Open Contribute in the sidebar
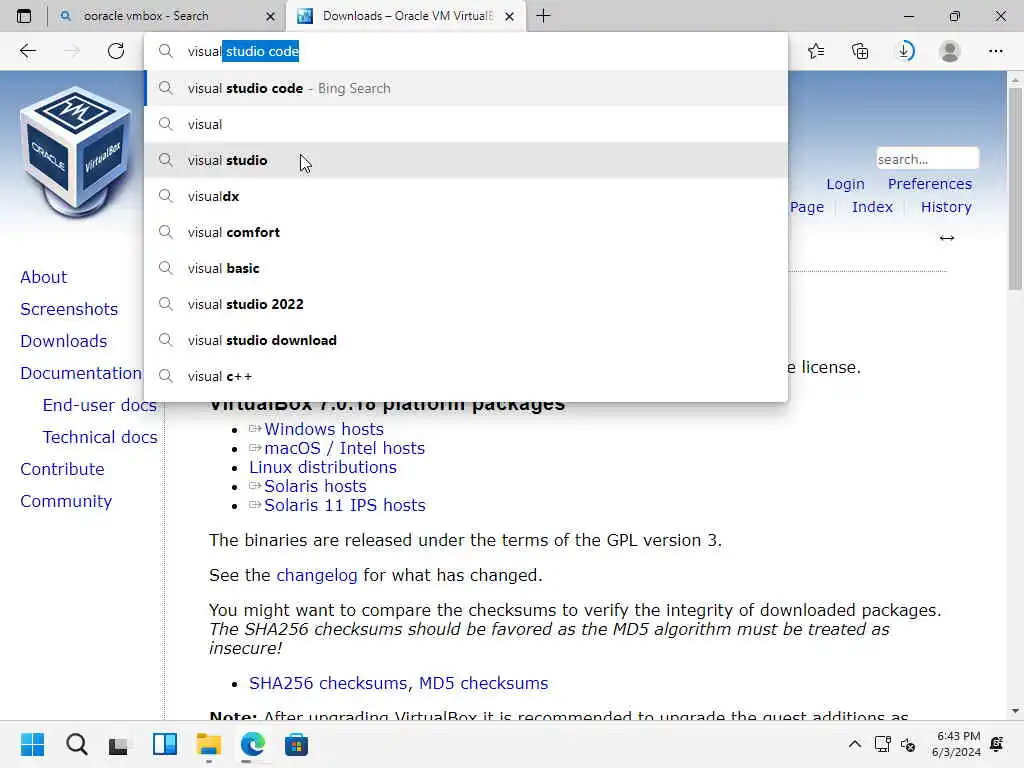This screenshot has height=768, width=1024. 62,469
